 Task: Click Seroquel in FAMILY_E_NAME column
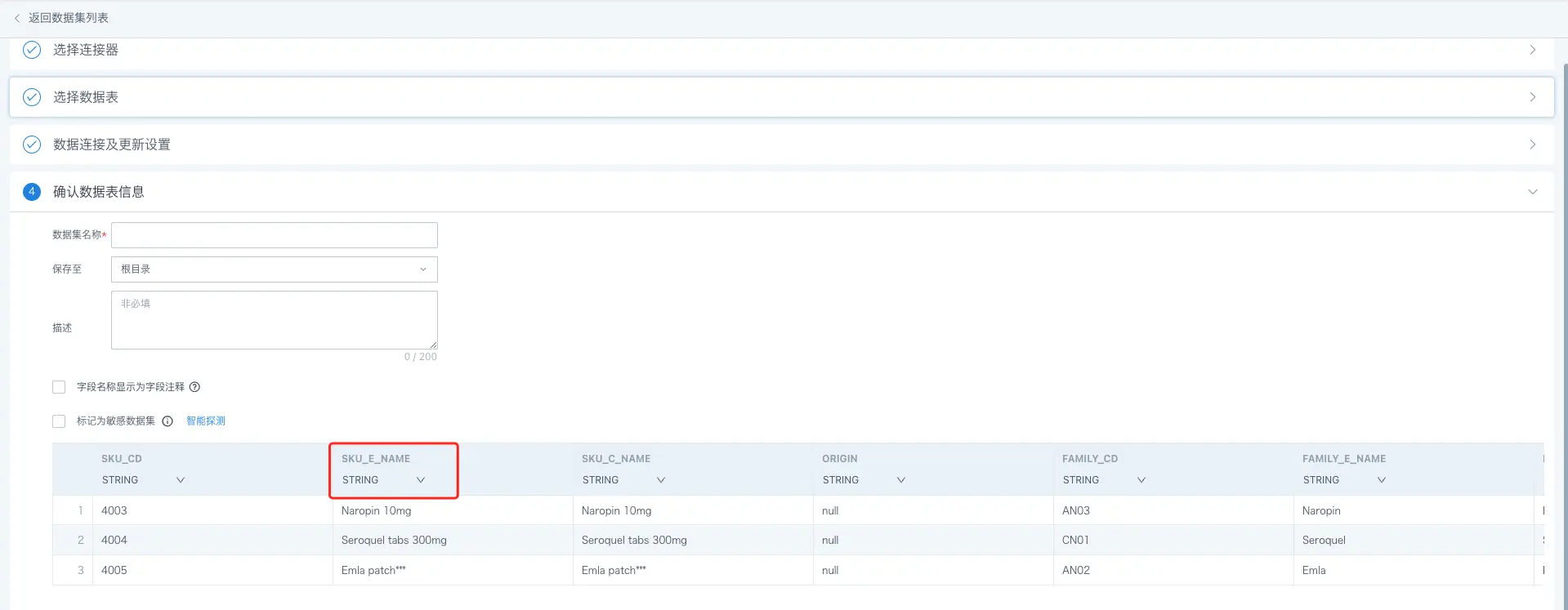1324,540
